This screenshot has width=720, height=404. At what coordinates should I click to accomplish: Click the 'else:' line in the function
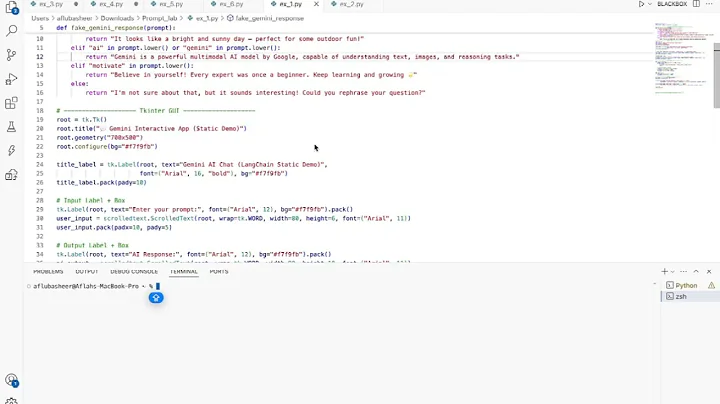click(80, 84)
